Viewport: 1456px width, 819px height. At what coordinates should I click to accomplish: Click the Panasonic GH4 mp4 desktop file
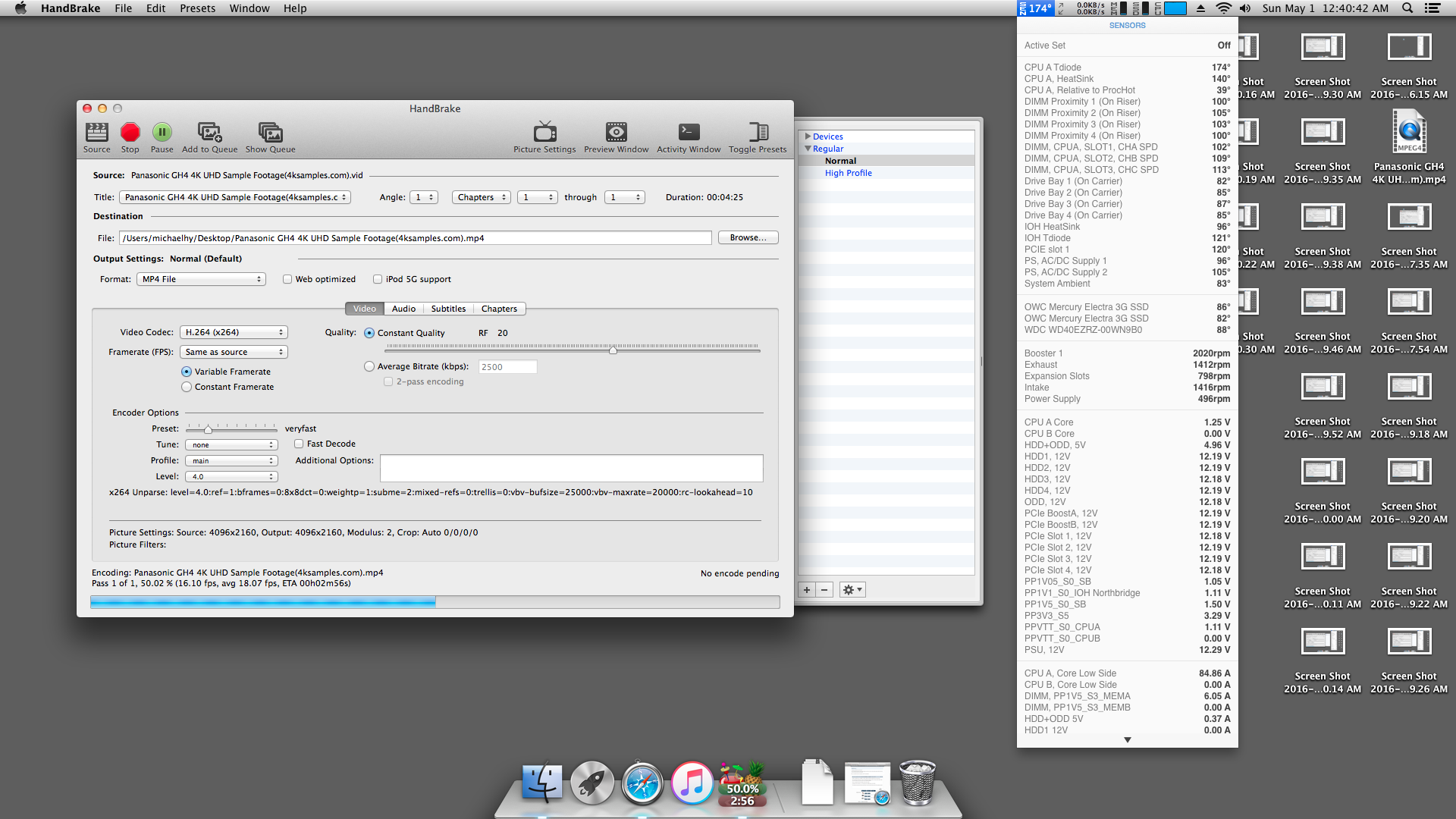[1409, 148]
